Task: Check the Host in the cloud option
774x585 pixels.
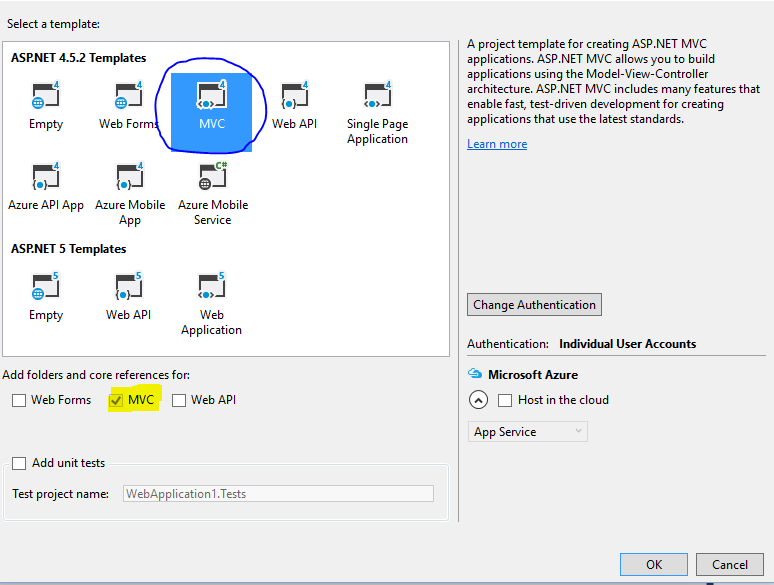Action: [504, 400]
